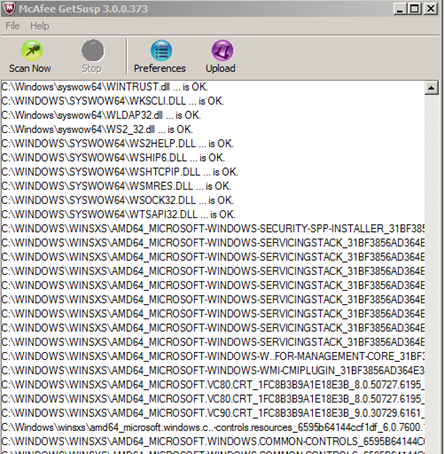Image resolution: width=445 pixels, height=454 pixels.
Task: Select the VC90.CRT 9.0.30729.6161 line
Action: 213,413
